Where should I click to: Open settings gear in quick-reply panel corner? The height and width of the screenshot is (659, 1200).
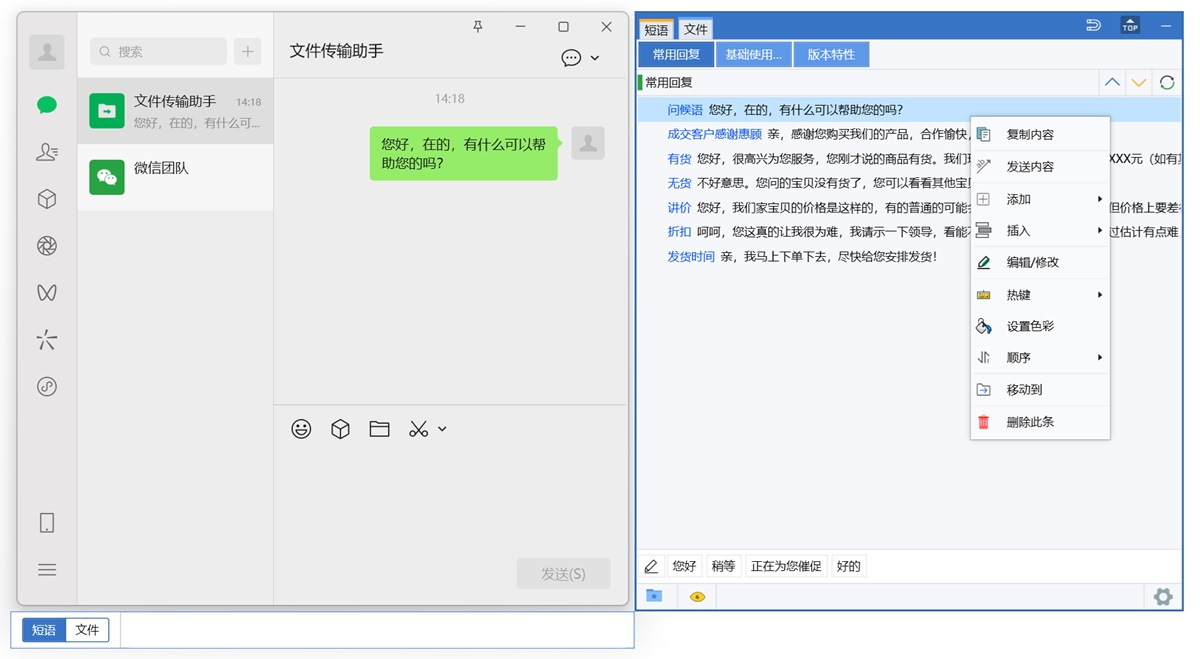point(1163,596)
